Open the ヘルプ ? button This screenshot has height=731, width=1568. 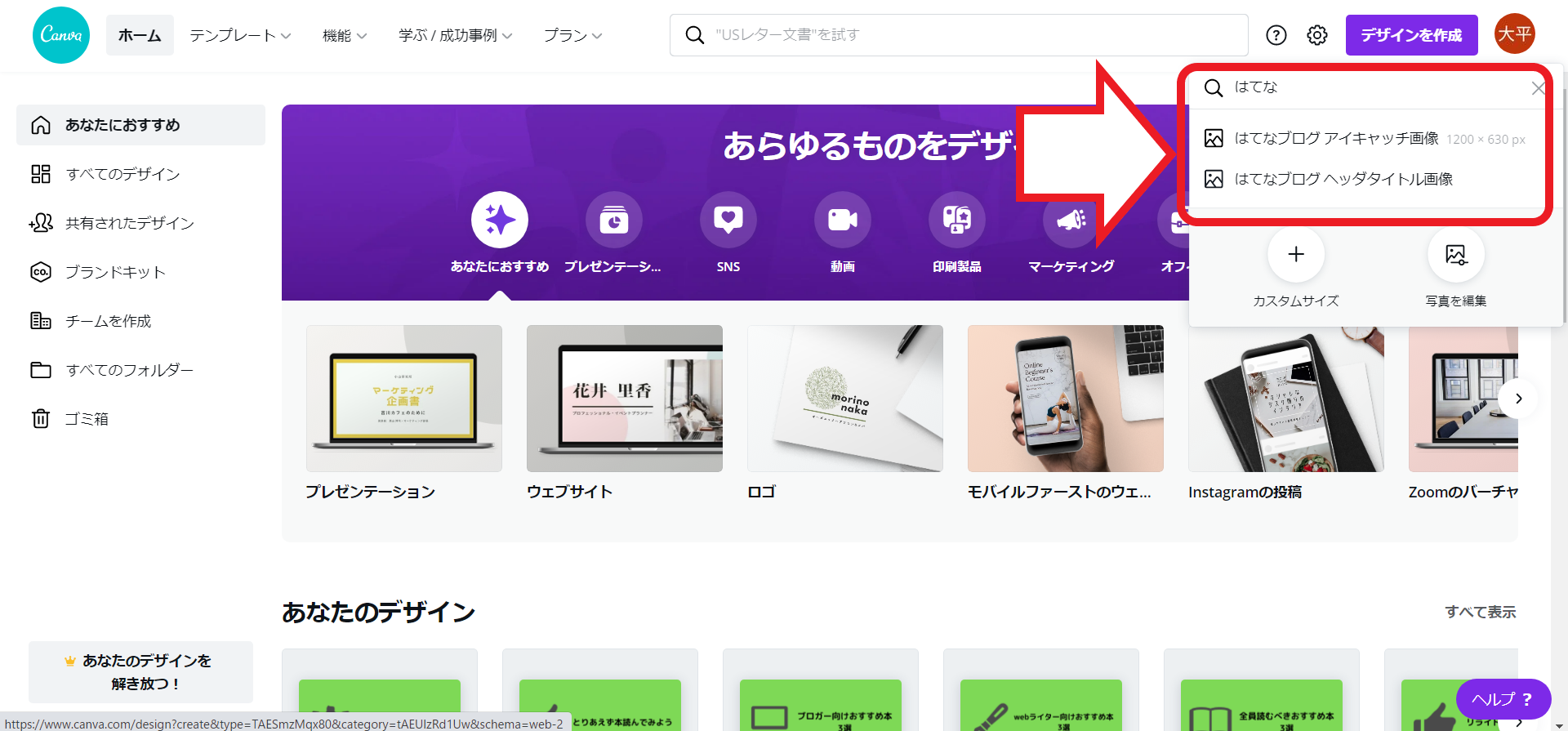(1503, 699)
